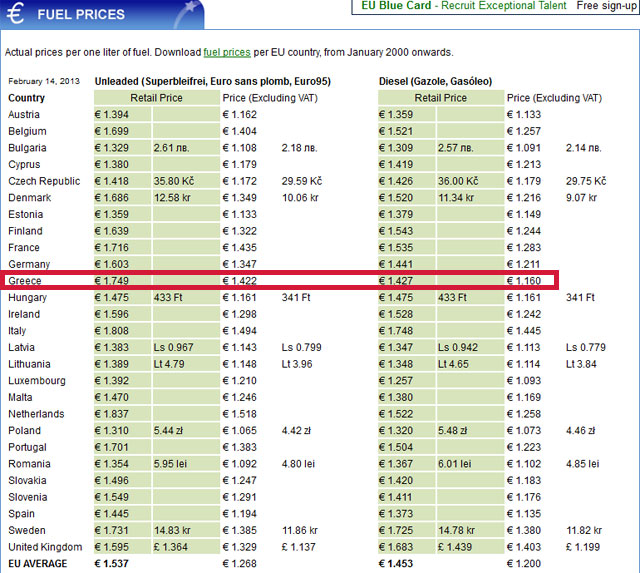Select Greece in the highlighted row
This screenshot has width=640, height=573.
25,281
